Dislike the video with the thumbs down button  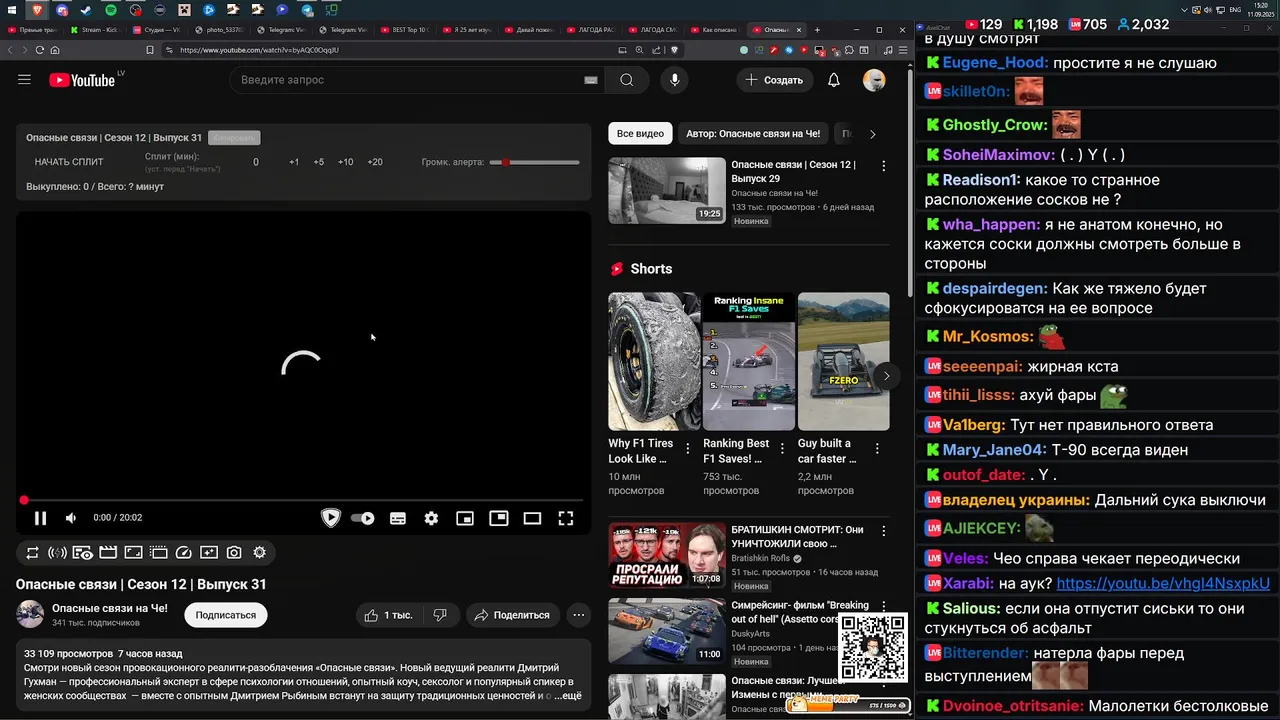(440, 615)
